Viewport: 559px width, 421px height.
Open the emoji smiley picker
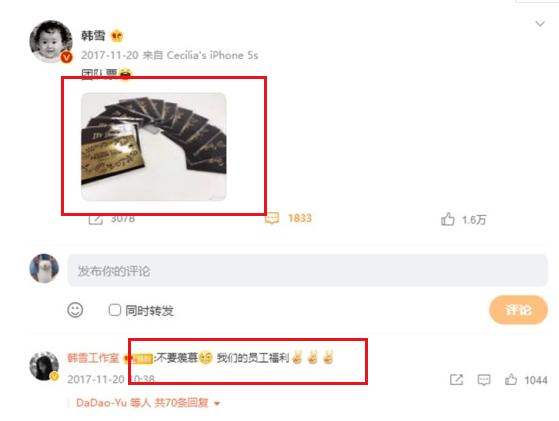click(x=75, y=310)
